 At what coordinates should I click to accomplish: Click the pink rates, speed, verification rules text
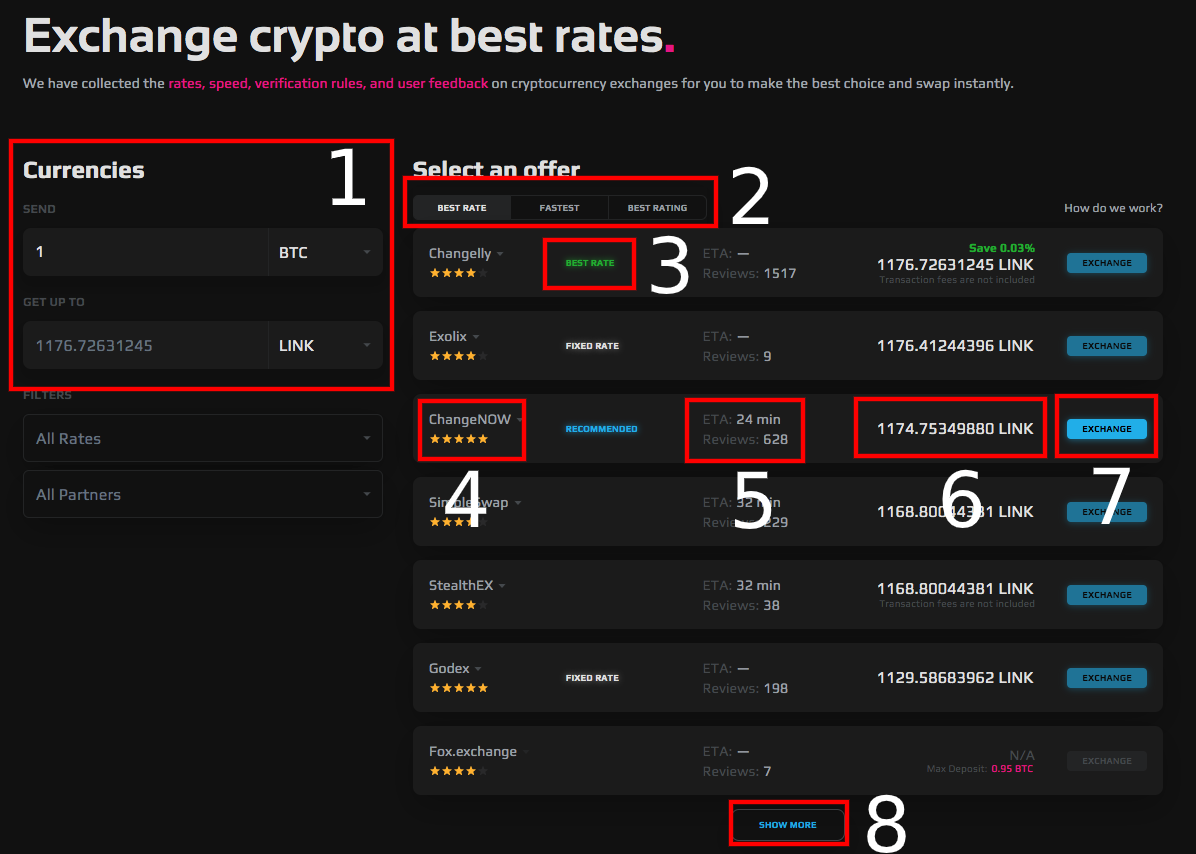pyautogui.click(x=328, y=83)
